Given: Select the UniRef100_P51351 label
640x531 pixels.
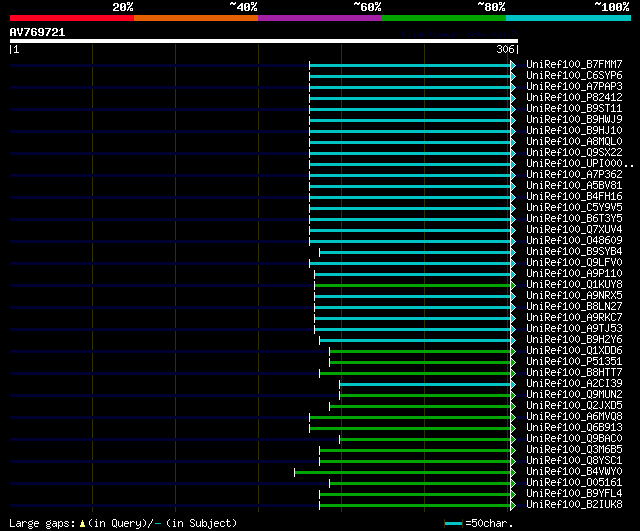Looking at the screenshot, I should 574,362.
